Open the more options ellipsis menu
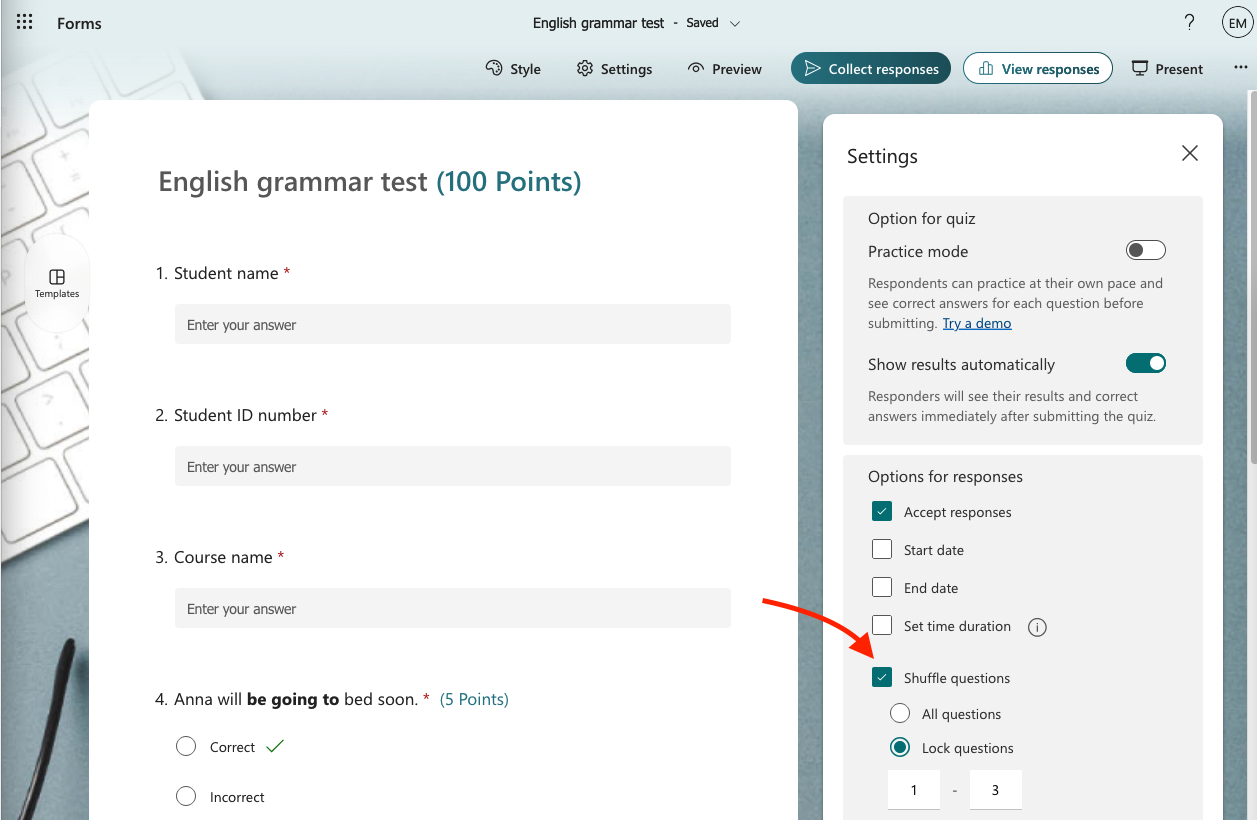Viewport: 1257px width, 820px height. (x=1241, y=68)
